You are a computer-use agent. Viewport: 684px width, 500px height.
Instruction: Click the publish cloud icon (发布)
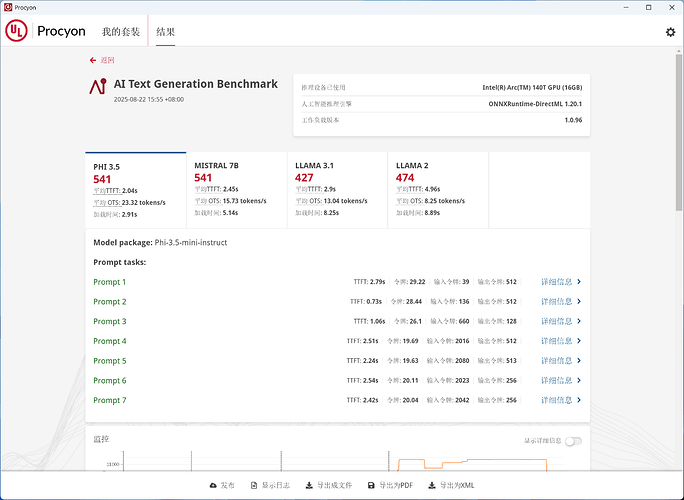(214, 485)
